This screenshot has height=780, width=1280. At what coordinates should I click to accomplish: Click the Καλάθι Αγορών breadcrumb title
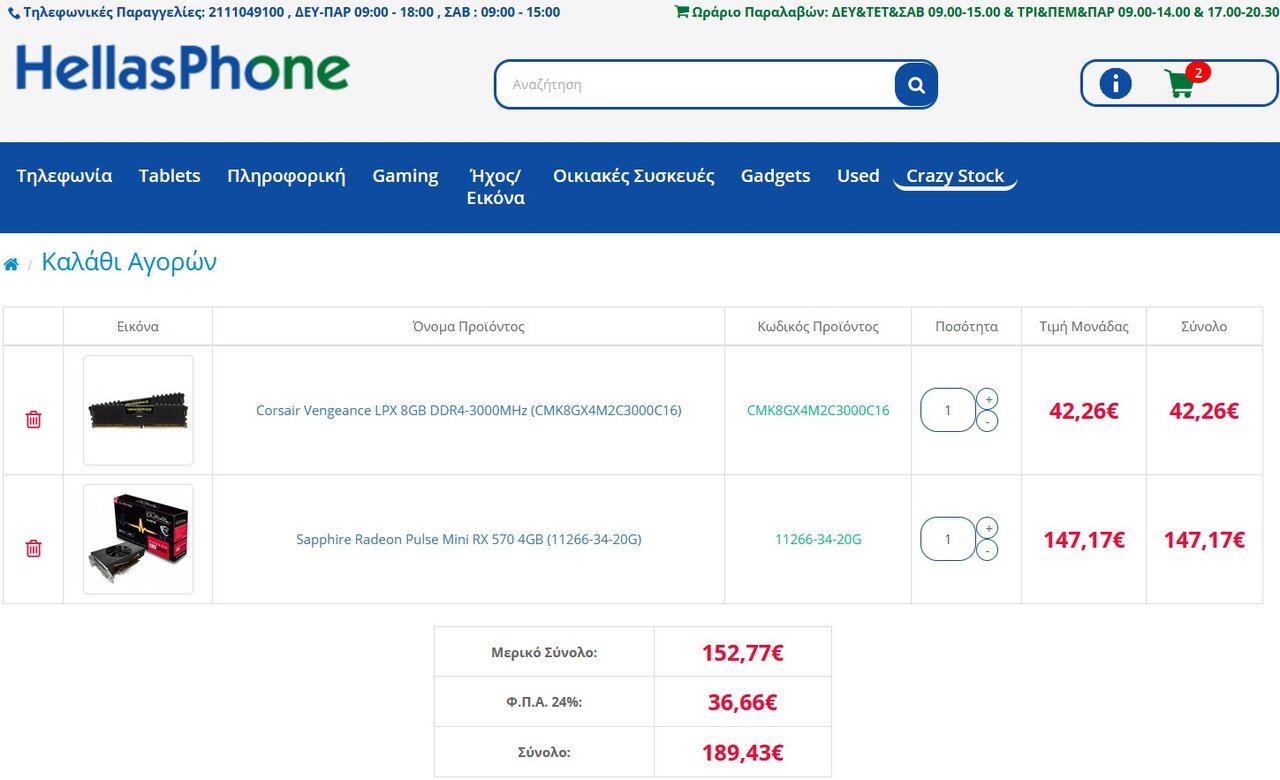tap(129, 262)
